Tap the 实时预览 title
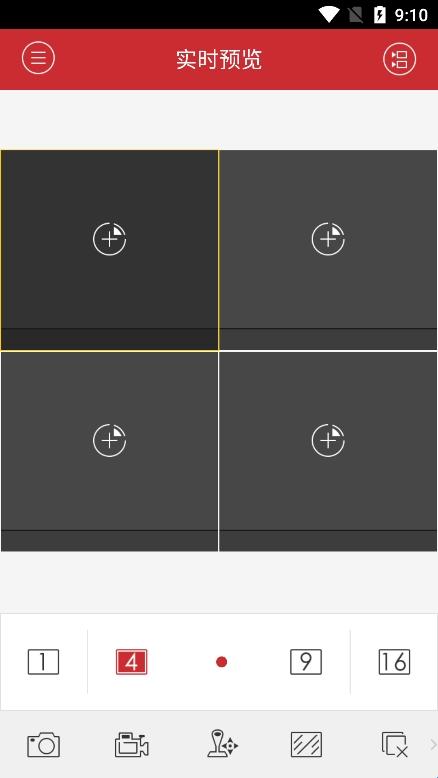Viewport: 438px width, 778px height. [219, 60]
